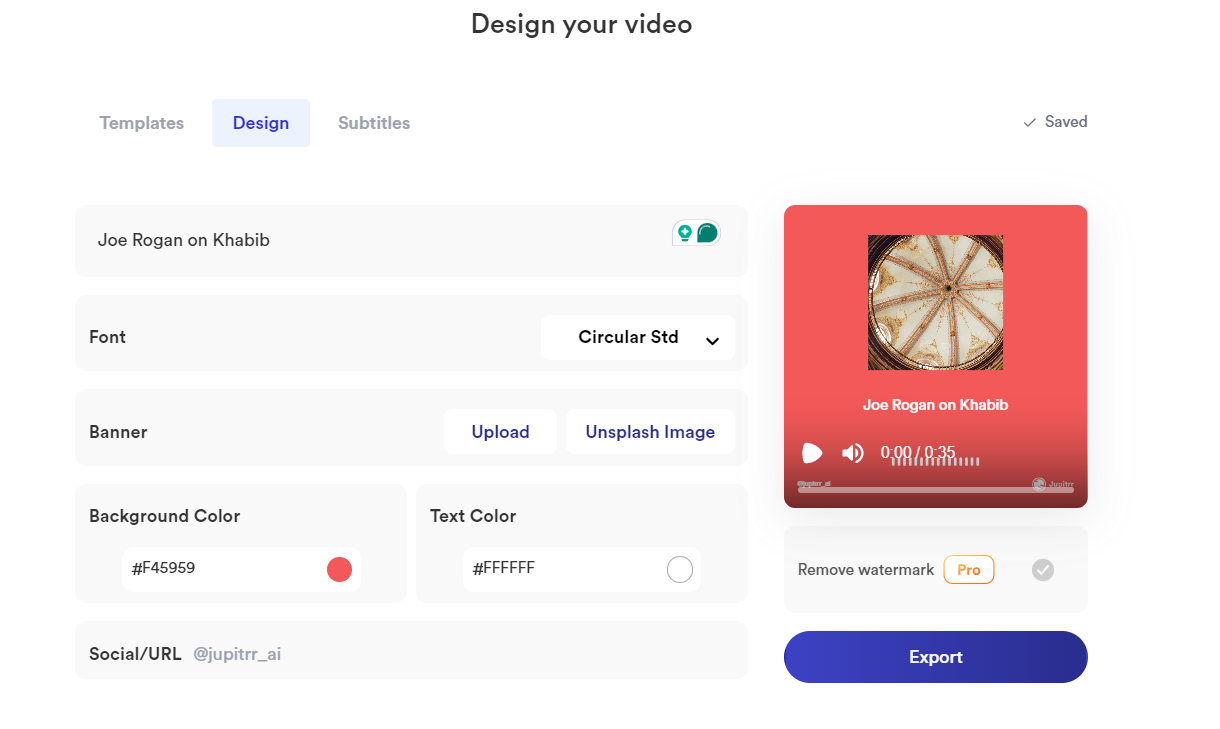Viewport: 1220px width, 729px height.
Task: Choose Unsplash Image for banner
Action: (650, 432)
